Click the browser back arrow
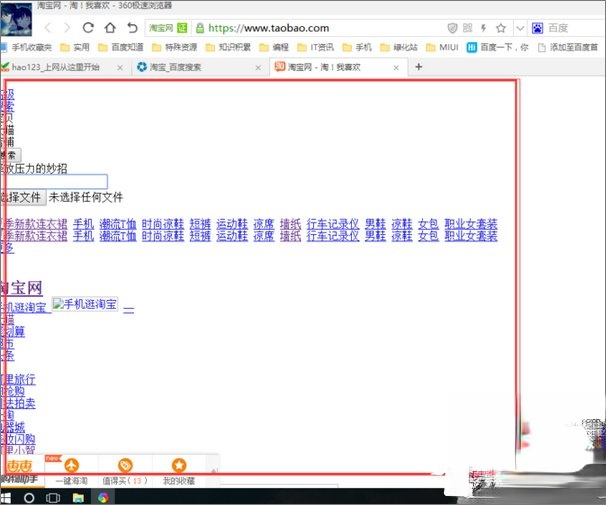Screen dimensions: 606x505 48,28
